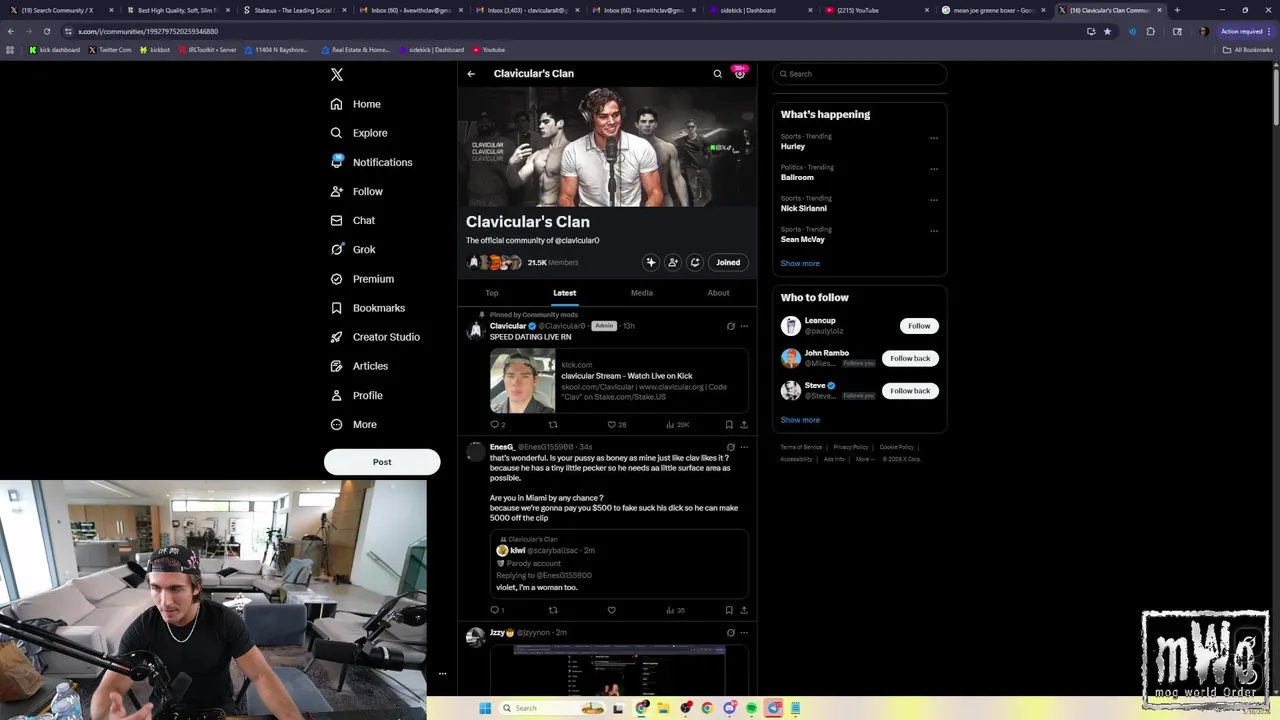Image resolution: width=1280 pixels, height=720 pixels.
Task: Repost the EnesG_ post
Action: [x=553, y=610]
